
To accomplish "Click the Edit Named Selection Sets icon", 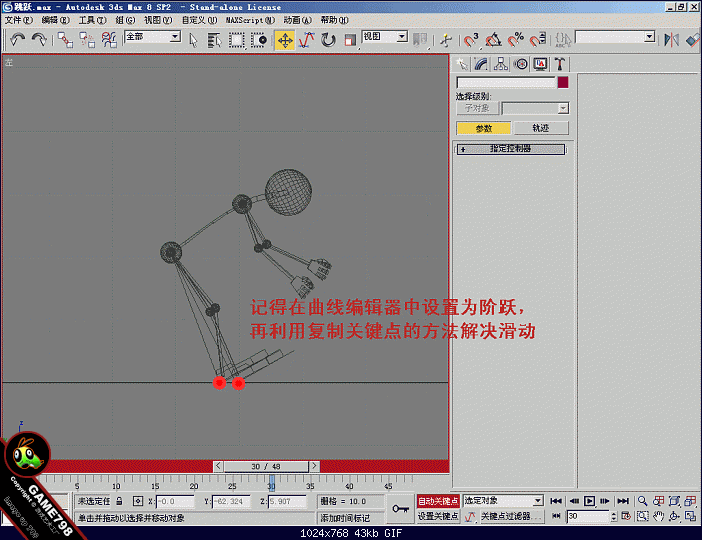I will pyautogui.click(x=563, y=40).
